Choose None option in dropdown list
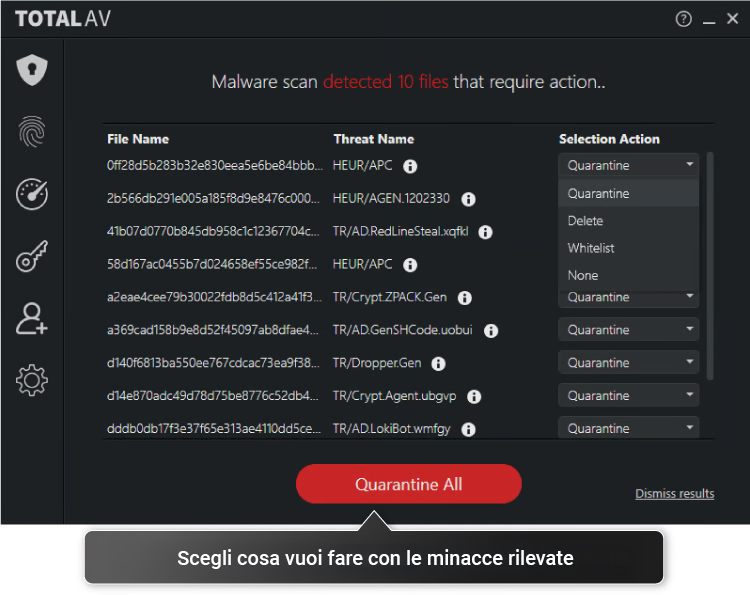 pyautogui.click(x=628, y=275)
